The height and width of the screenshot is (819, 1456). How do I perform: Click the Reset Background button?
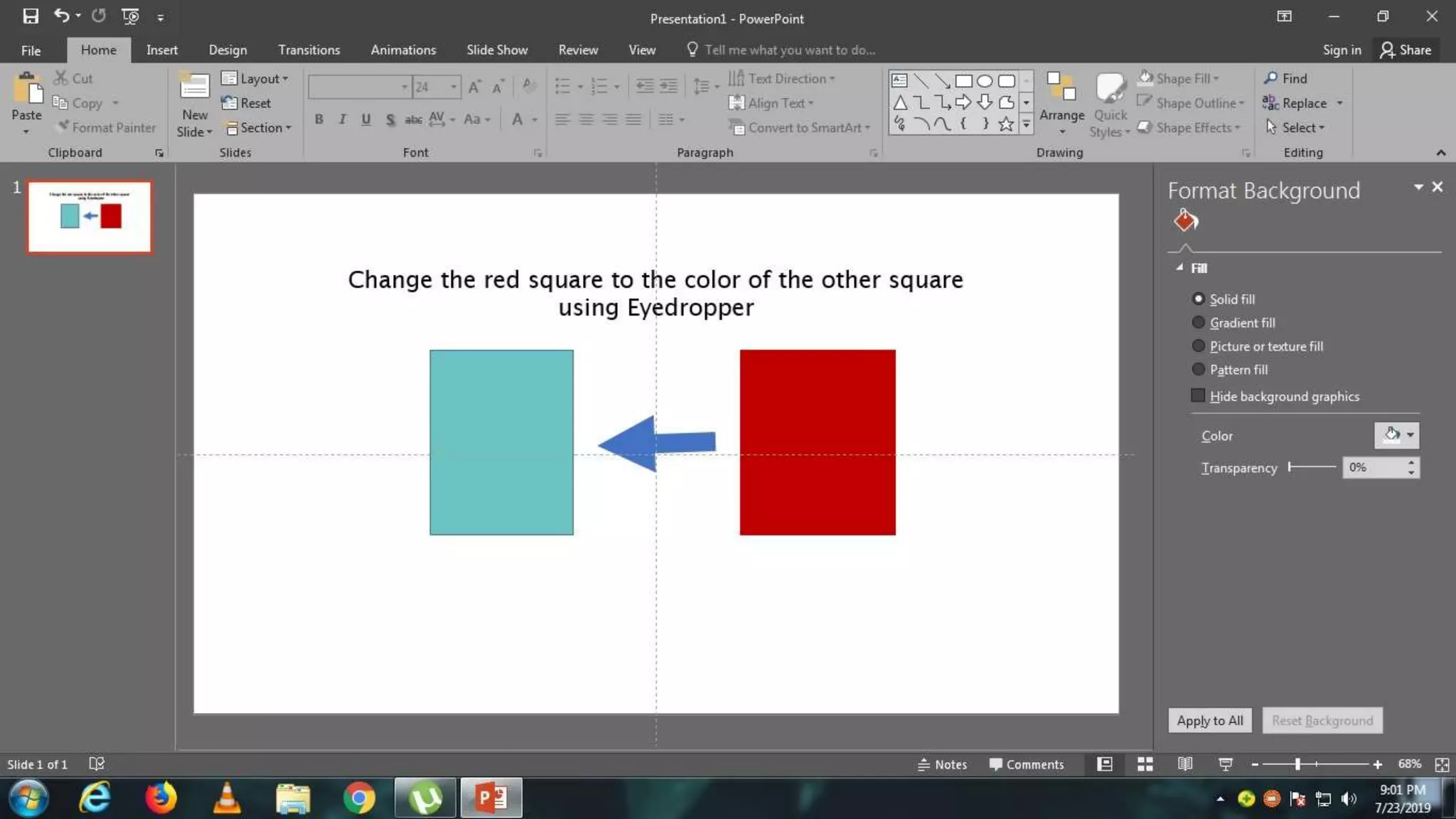point(1322,720)
